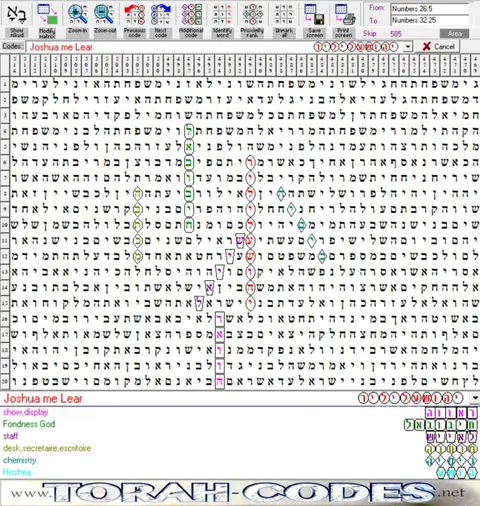Select the 'show,display' code entry
This screenshot has height=506, width=480.
pyautogui.click(x=26, y=412)
